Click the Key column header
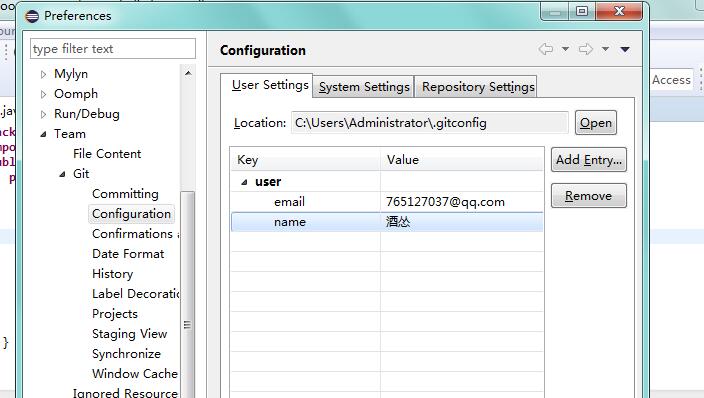 305,159
